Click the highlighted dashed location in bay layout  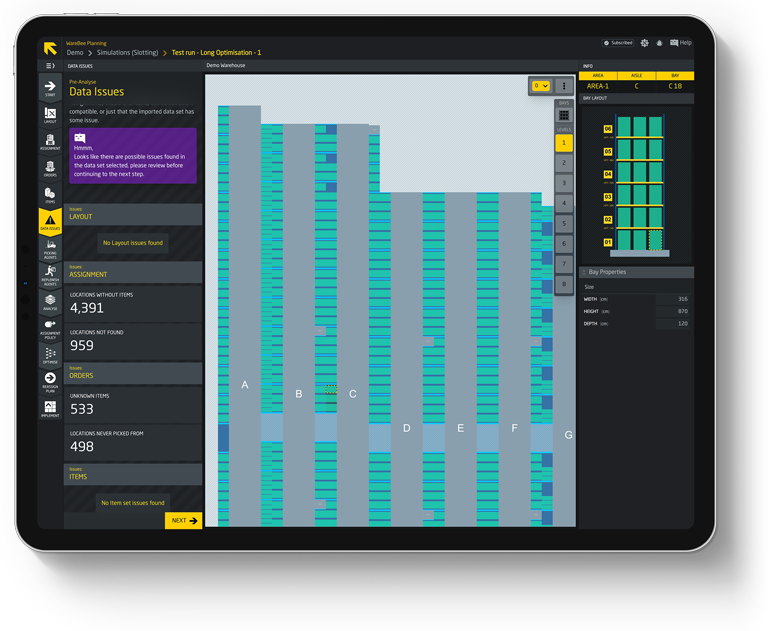655,240
